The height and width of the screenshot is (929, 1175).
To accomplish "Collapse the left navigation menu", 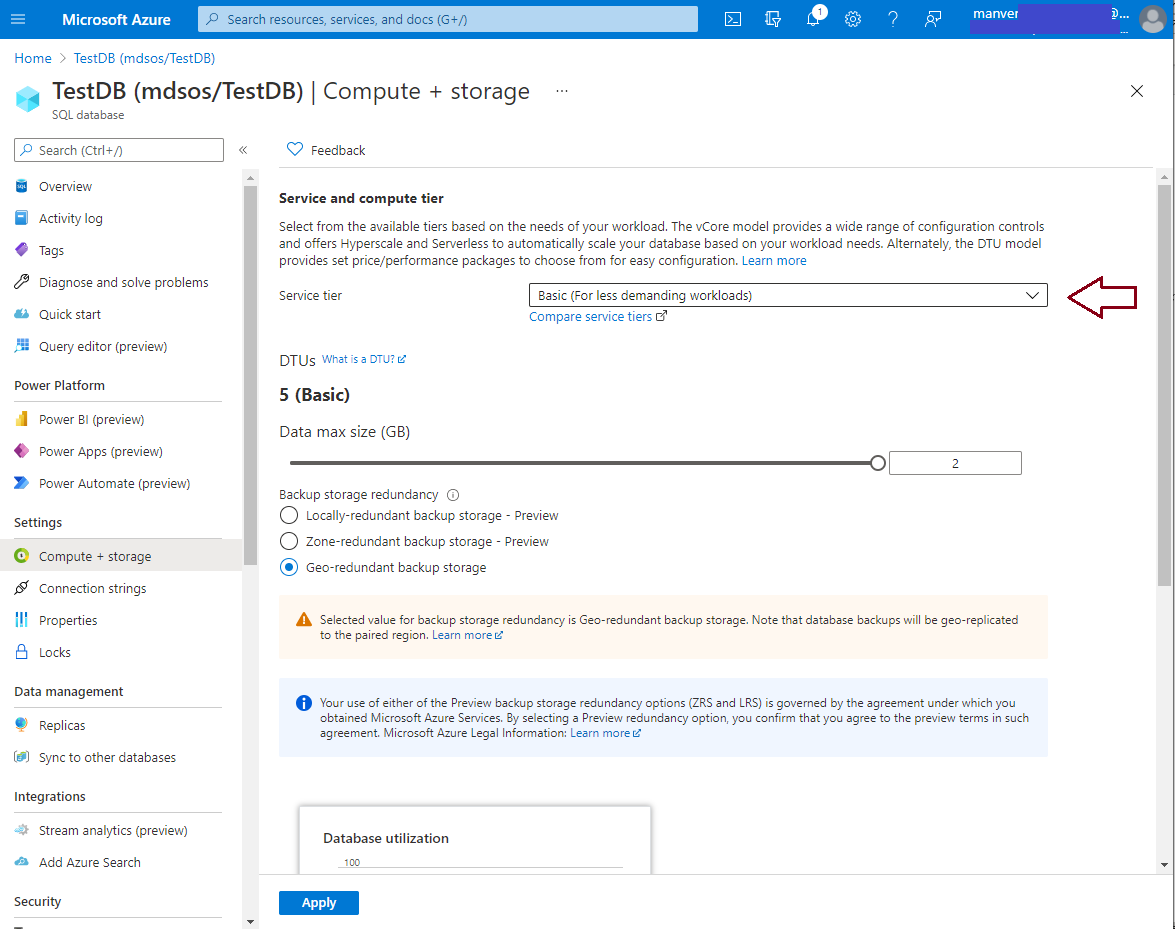I will [x=243, y=150].
